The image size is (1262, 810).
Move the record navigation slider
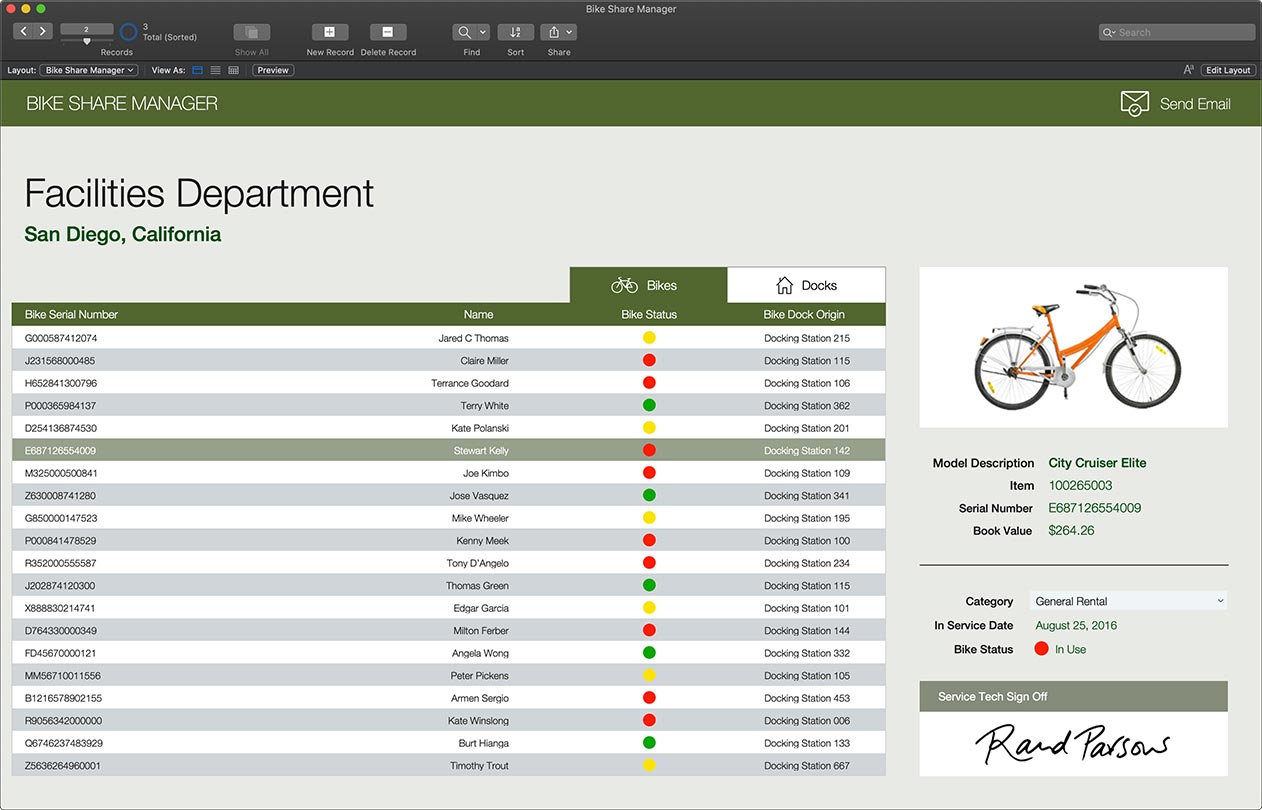click(87, 42)
